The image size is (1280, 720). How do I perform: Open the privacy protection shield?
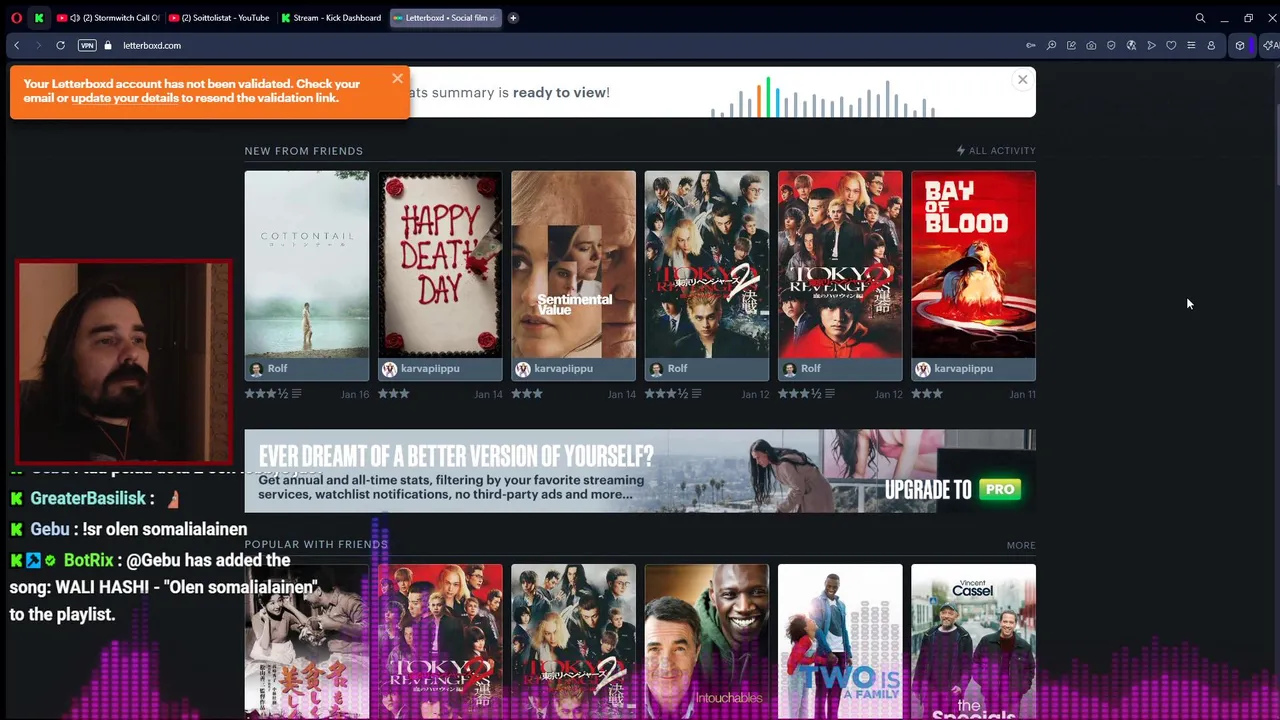pos(1111,45)
